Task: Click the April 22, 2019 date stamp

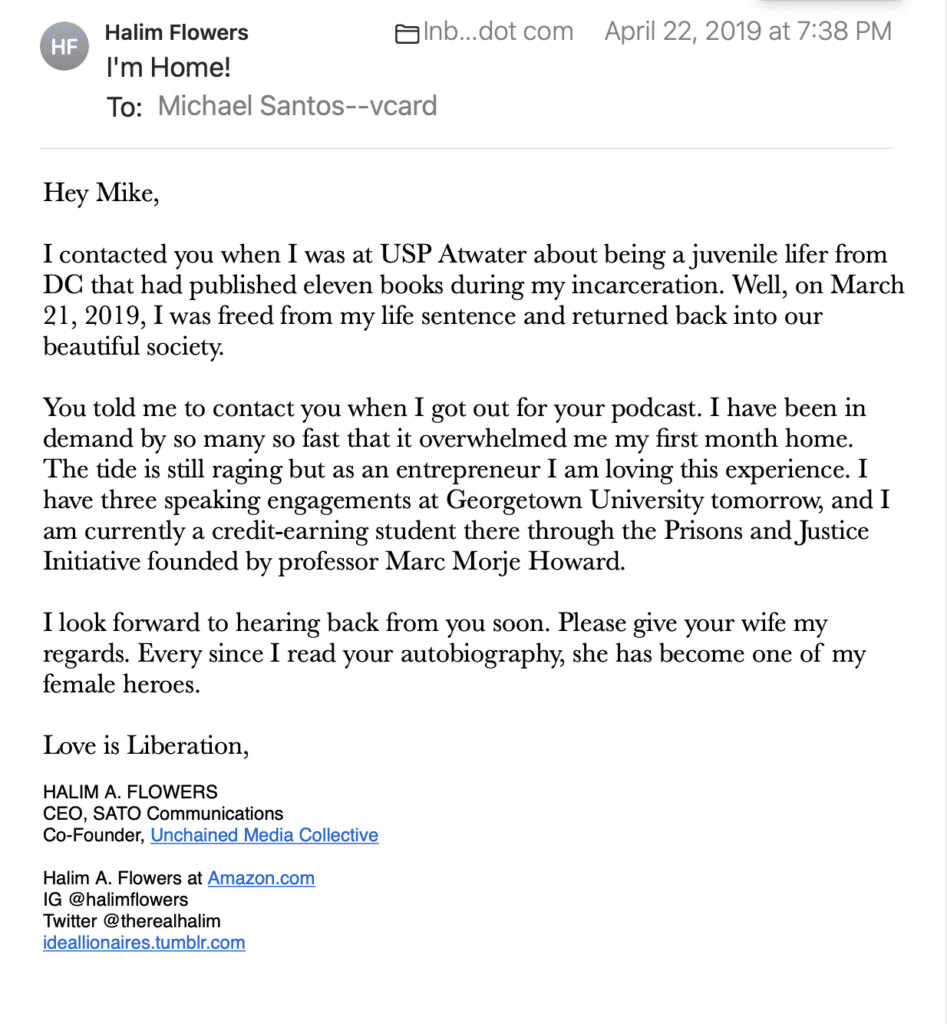Action: click(748, 31)
